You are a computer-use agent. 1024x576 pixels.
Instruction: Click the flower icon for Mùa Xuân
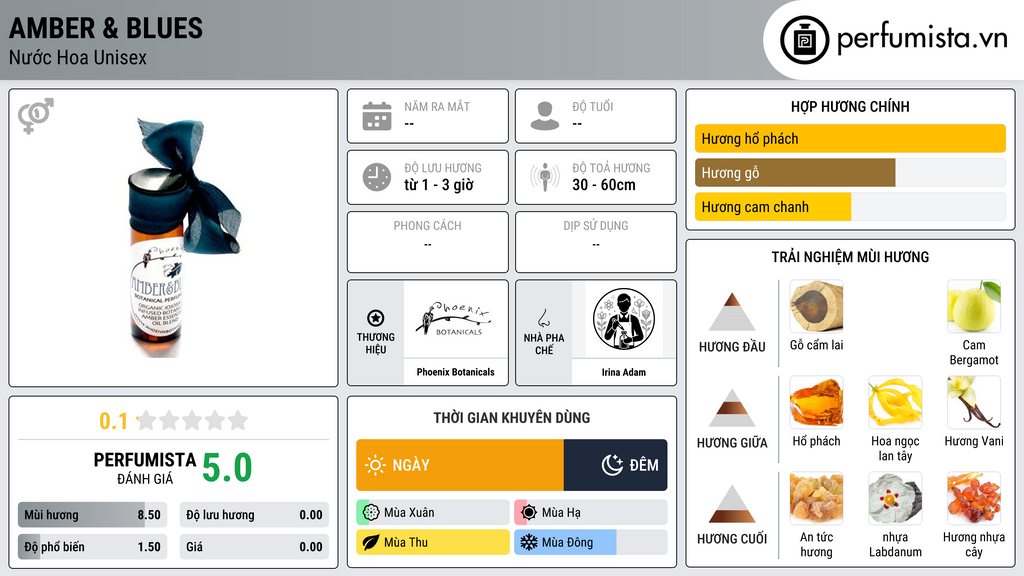pyautogui.click(x=371, y=513)
